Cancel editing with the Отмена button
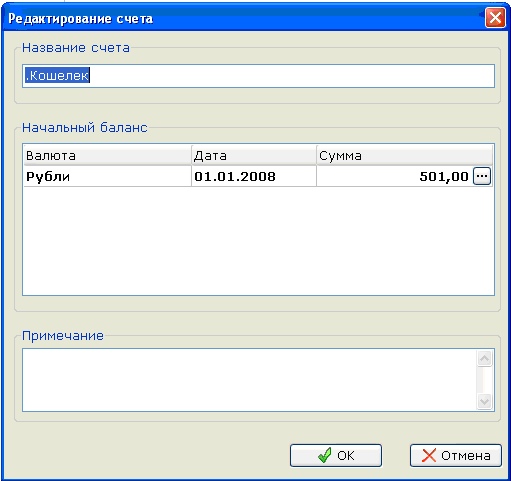The image size is (511, 481). pos(456,455)
